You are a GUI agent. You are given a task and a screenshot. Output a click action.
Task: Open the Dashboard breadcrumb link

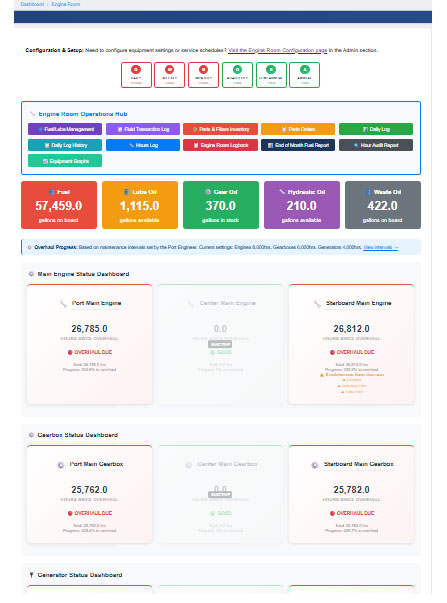32,4
